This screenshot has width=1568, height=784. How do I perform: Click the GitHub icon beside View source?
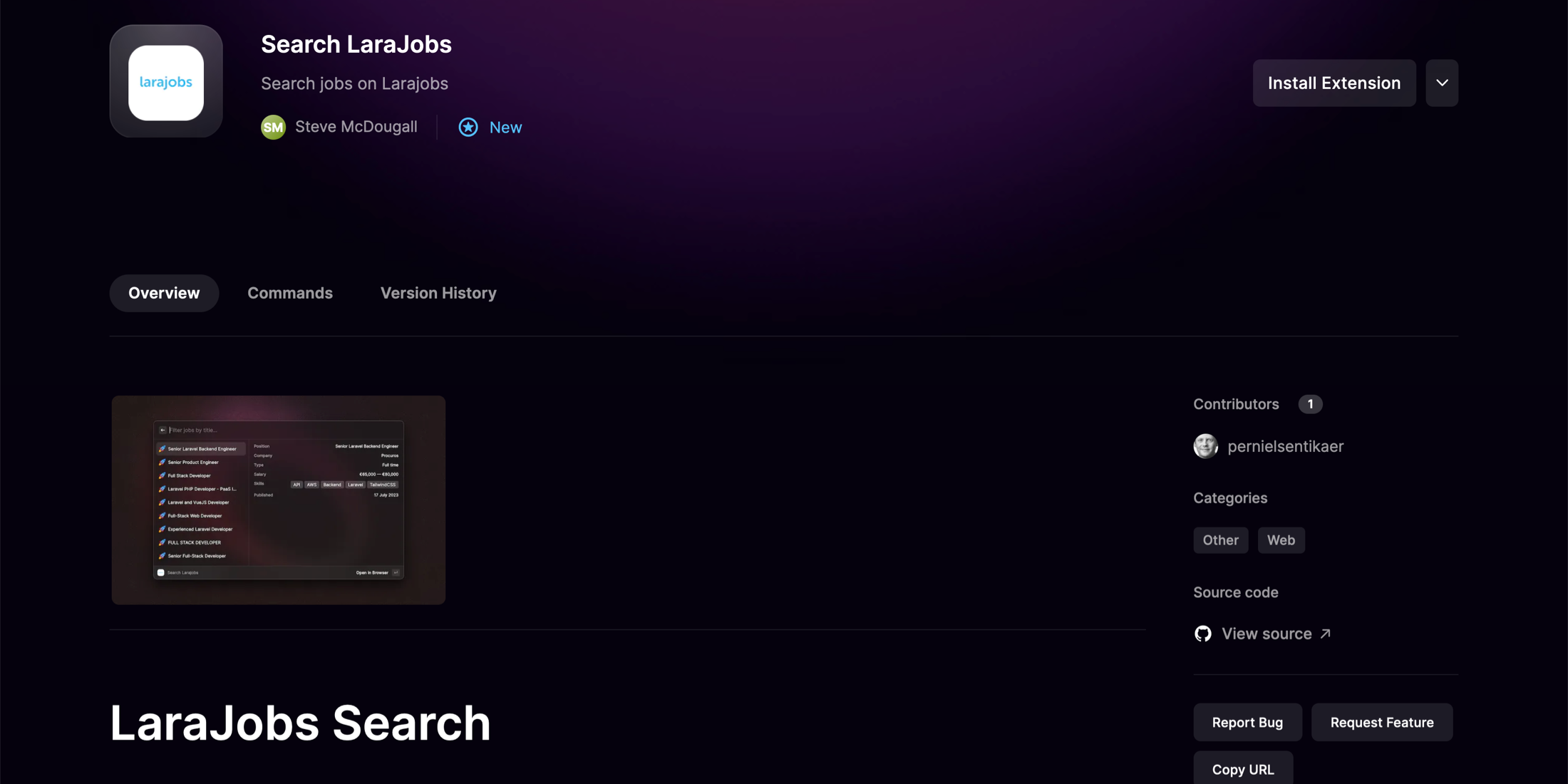1203,634
